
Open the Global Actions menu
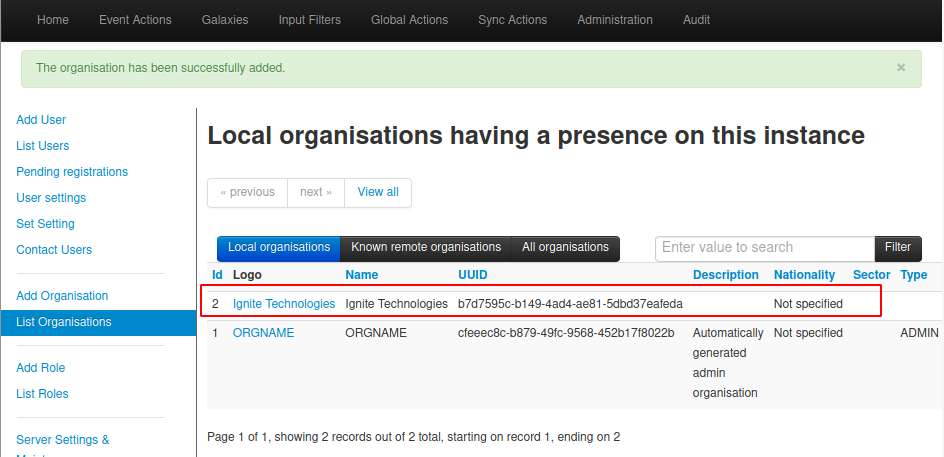pos(409,20)
